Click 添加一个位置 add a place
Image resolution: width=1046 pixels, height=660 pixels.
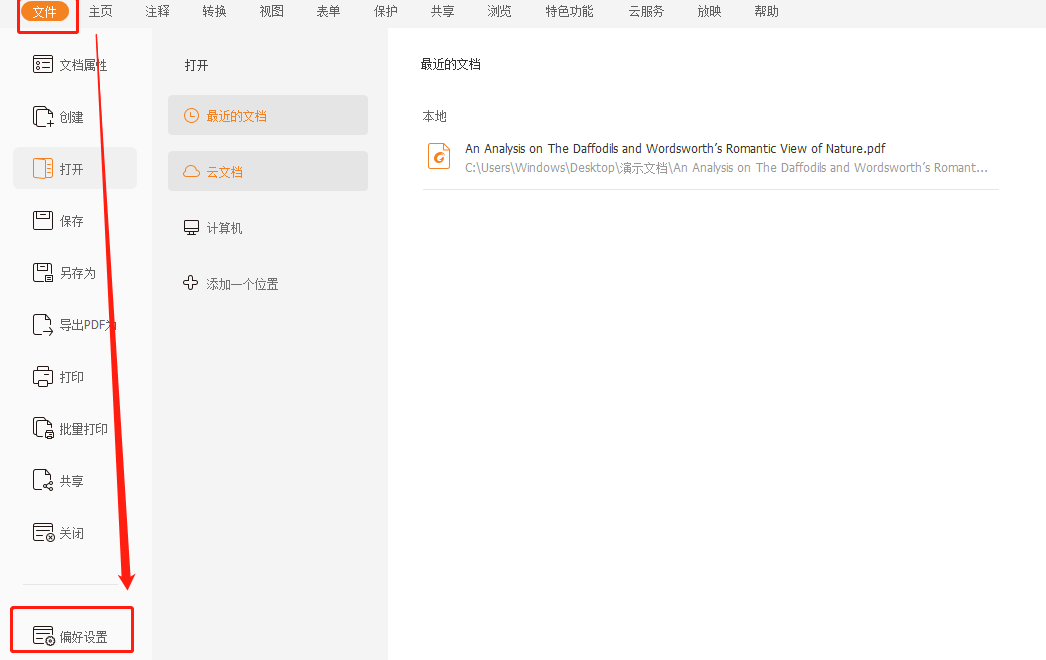(239, 283)
